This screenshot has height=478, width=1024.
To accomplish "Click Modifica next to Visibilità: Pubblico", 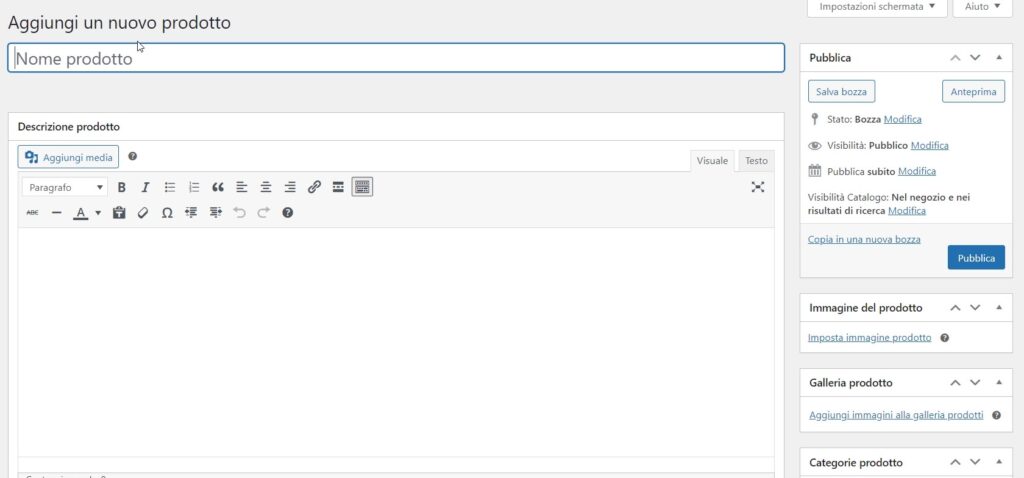I will (x=929, y=146).
